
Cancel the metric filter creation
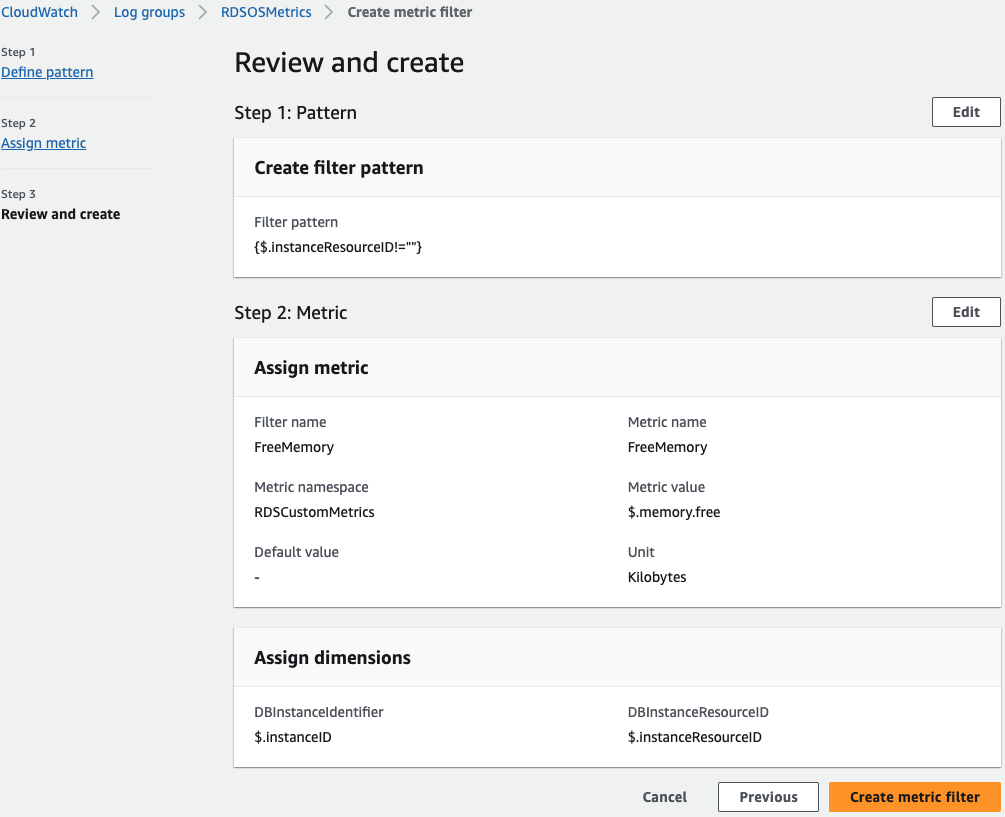click(x=665, y=797)
